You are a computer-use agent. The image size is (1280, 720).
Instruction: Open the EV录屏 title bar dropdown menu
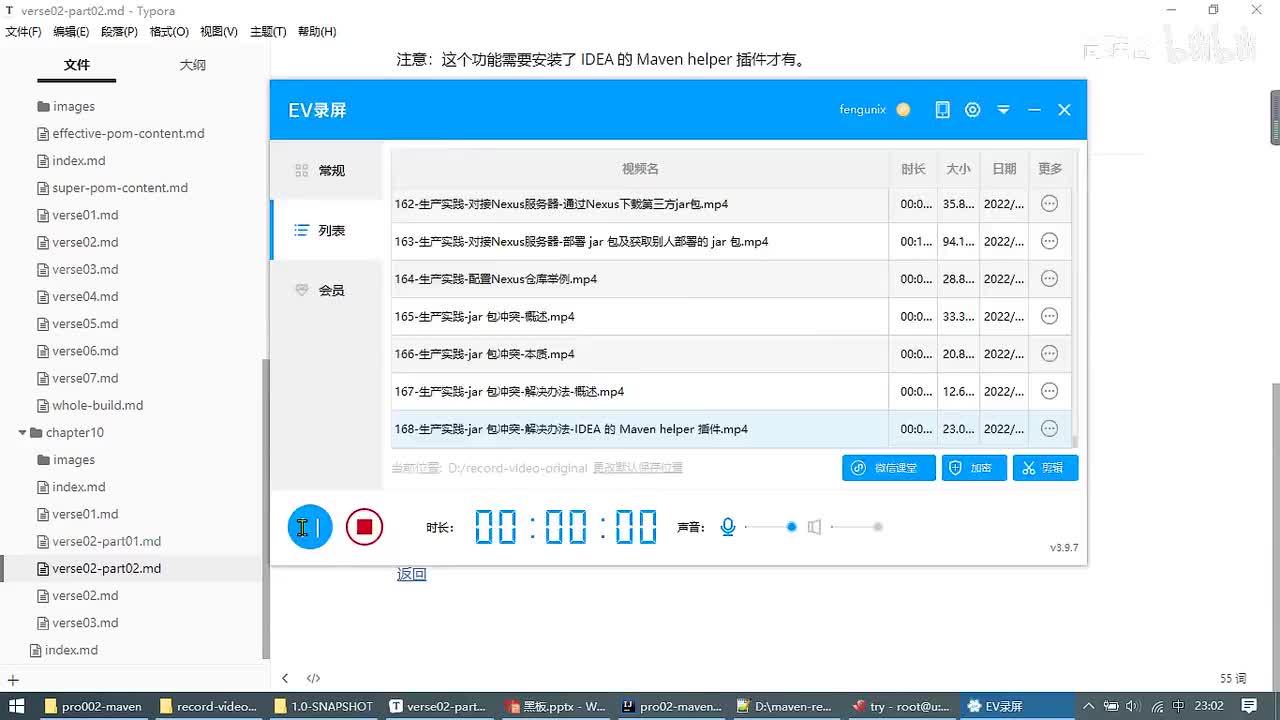coord(1003,110)
